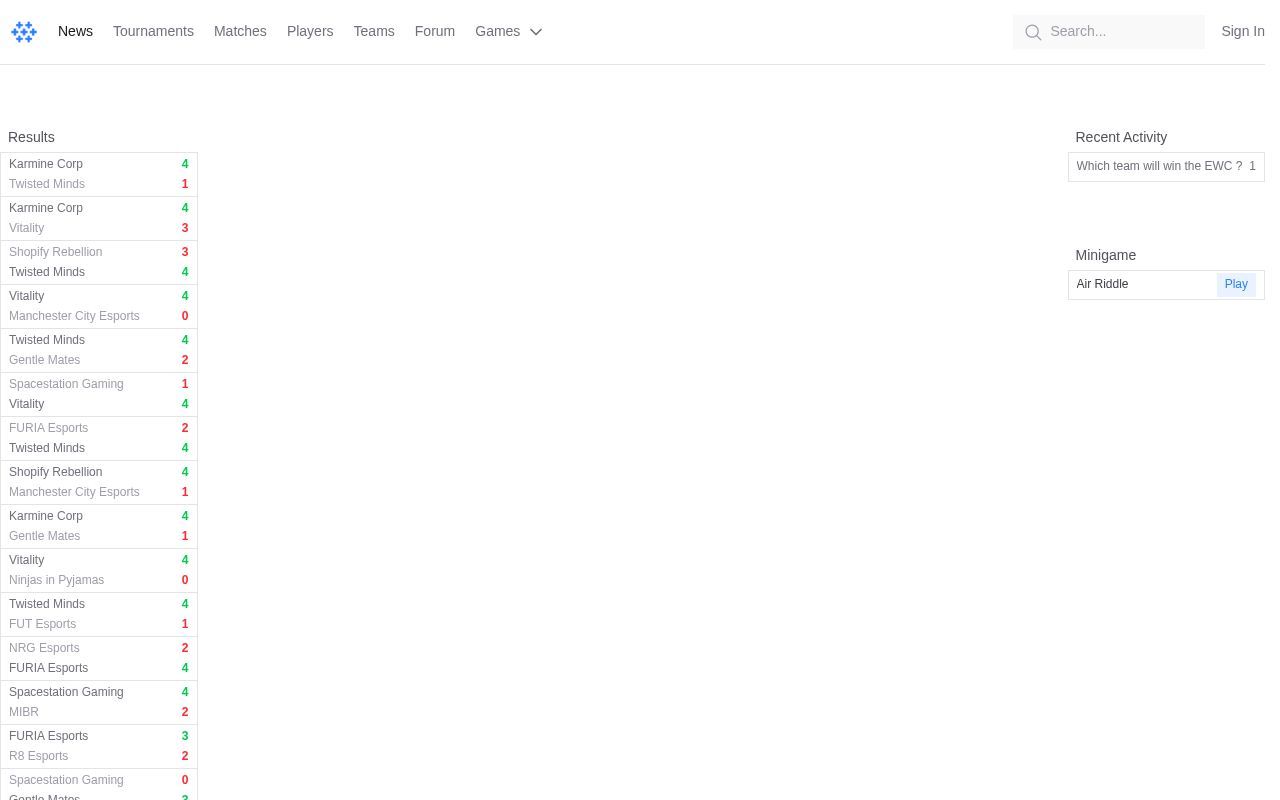Open the Tournaments page

tap(153, 31)
